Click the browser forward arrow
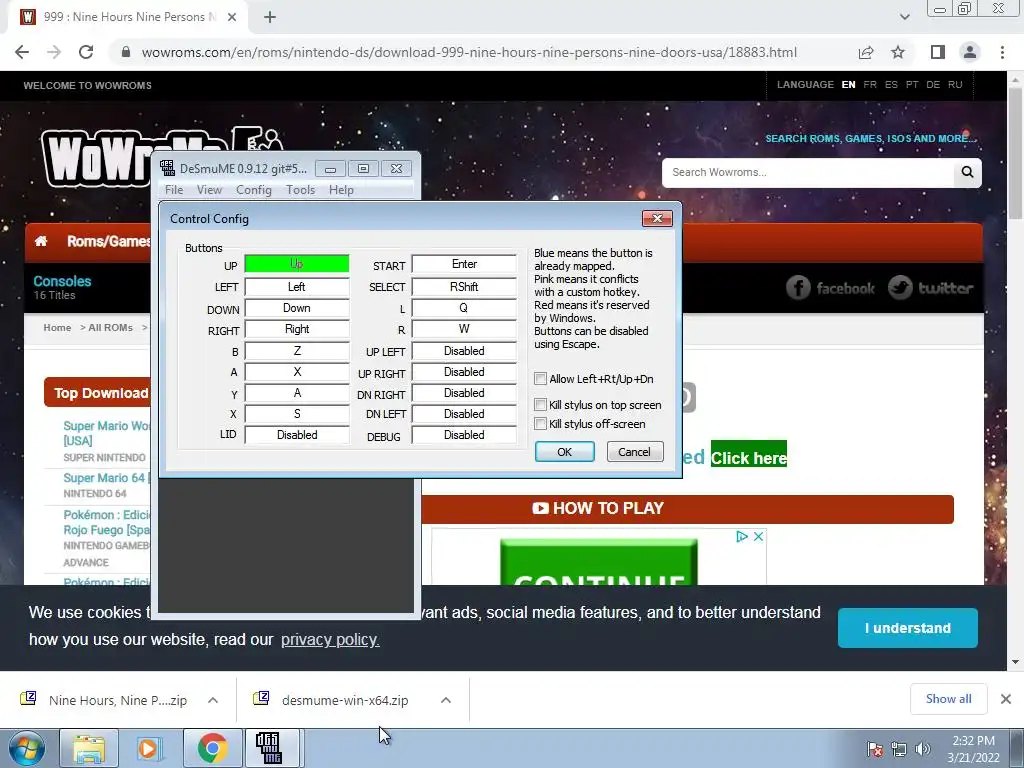The width and height of the screenshot is (1024, 768). tap(54, 52)
